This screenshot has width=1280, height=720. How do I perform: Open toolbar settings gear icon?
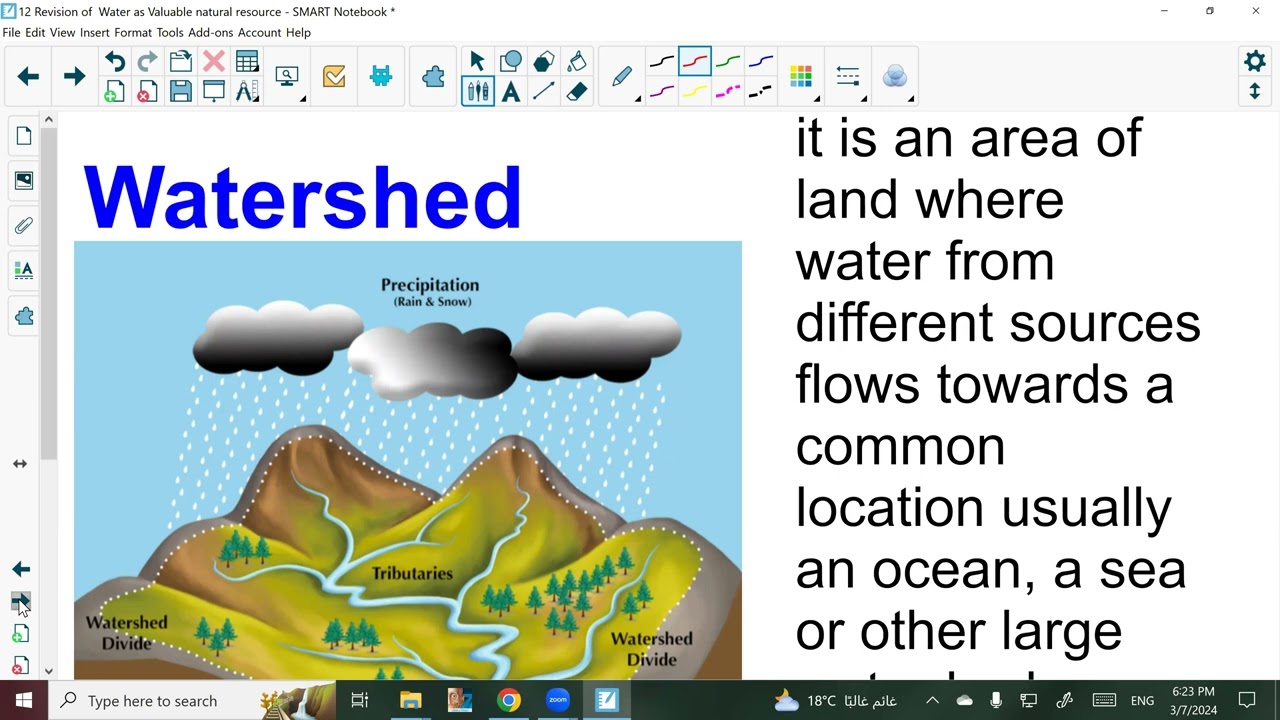click(1255, 62)
